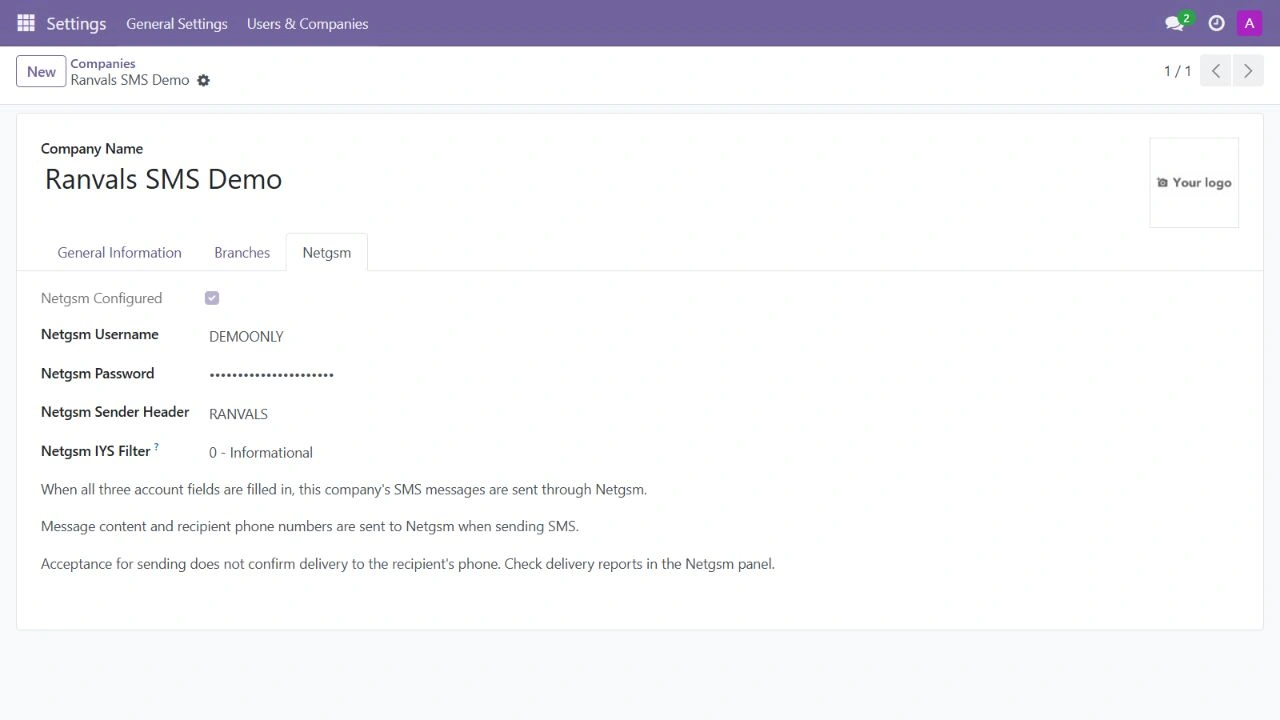Click the 1 / 1 pager counter
Image resolution: width=1280 pixels, height=720 pixels.
coord(1177,71)
